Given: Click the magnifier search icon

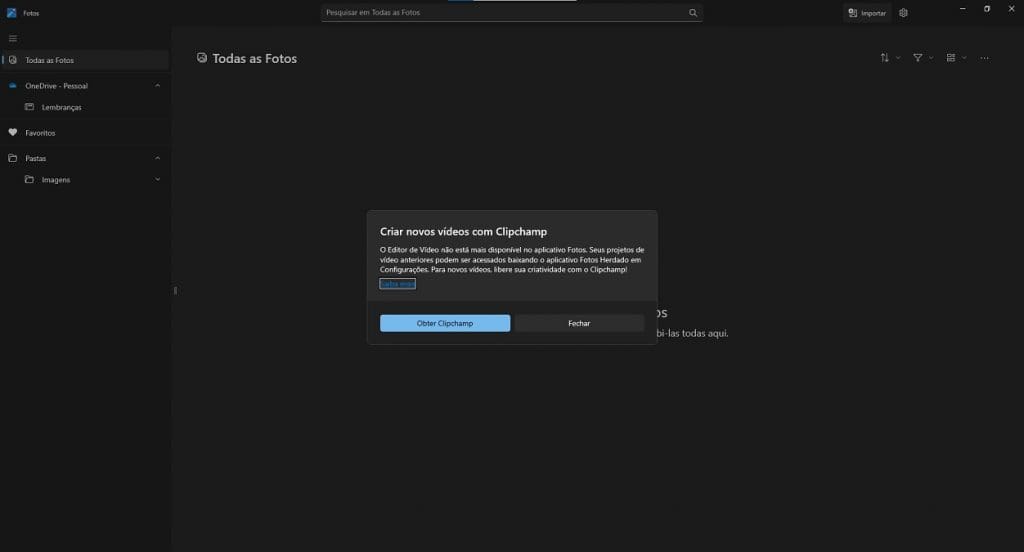Looking at the screenshot, I should click(x=693, y=12).
